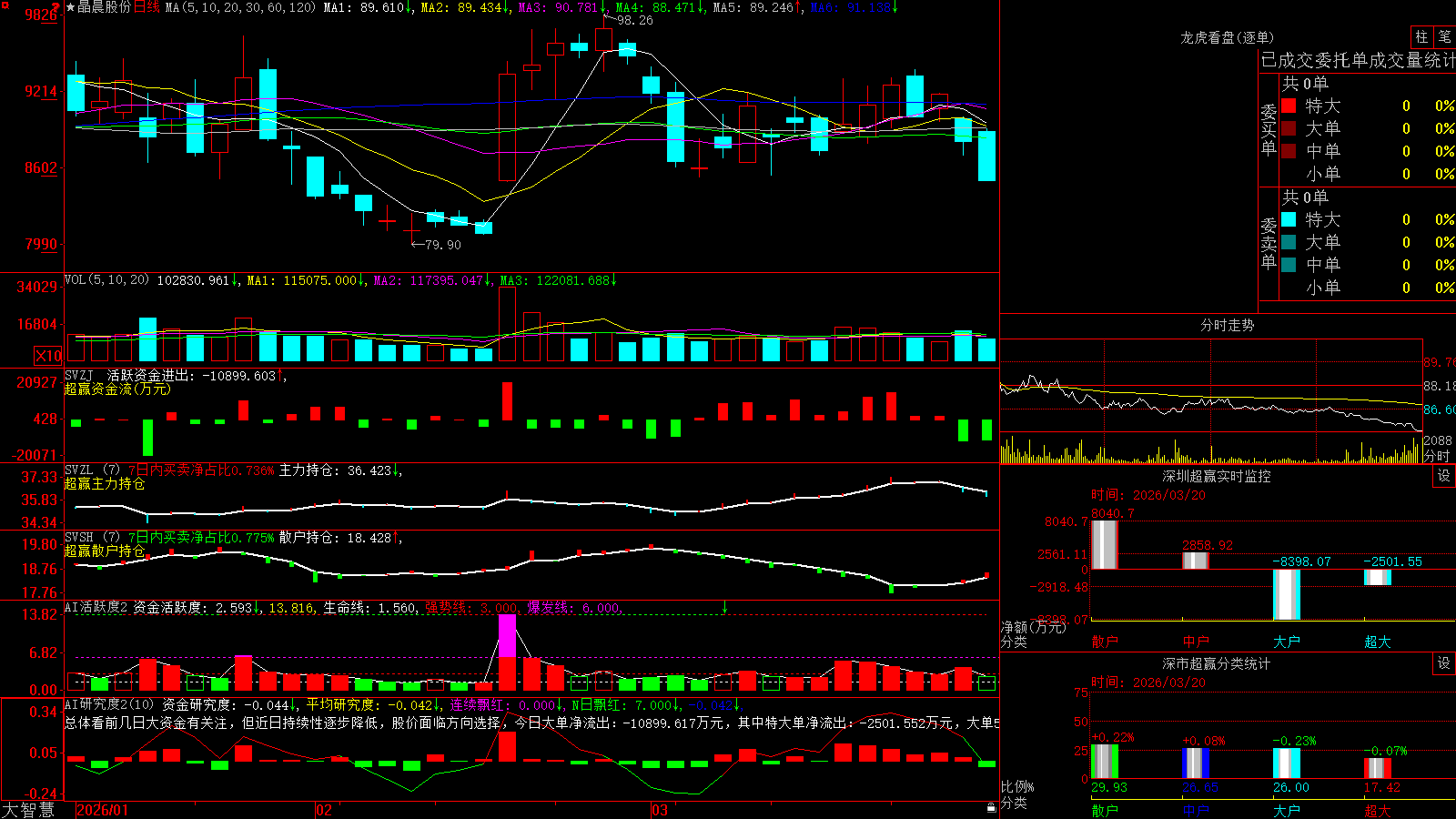Click the teal 中单 swatch under 委卖单

click(1289, 265)
